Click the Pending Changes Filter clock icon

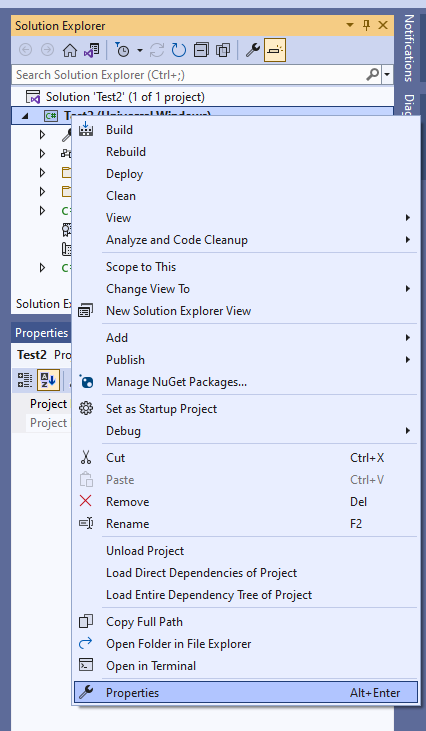click(122, 50)
